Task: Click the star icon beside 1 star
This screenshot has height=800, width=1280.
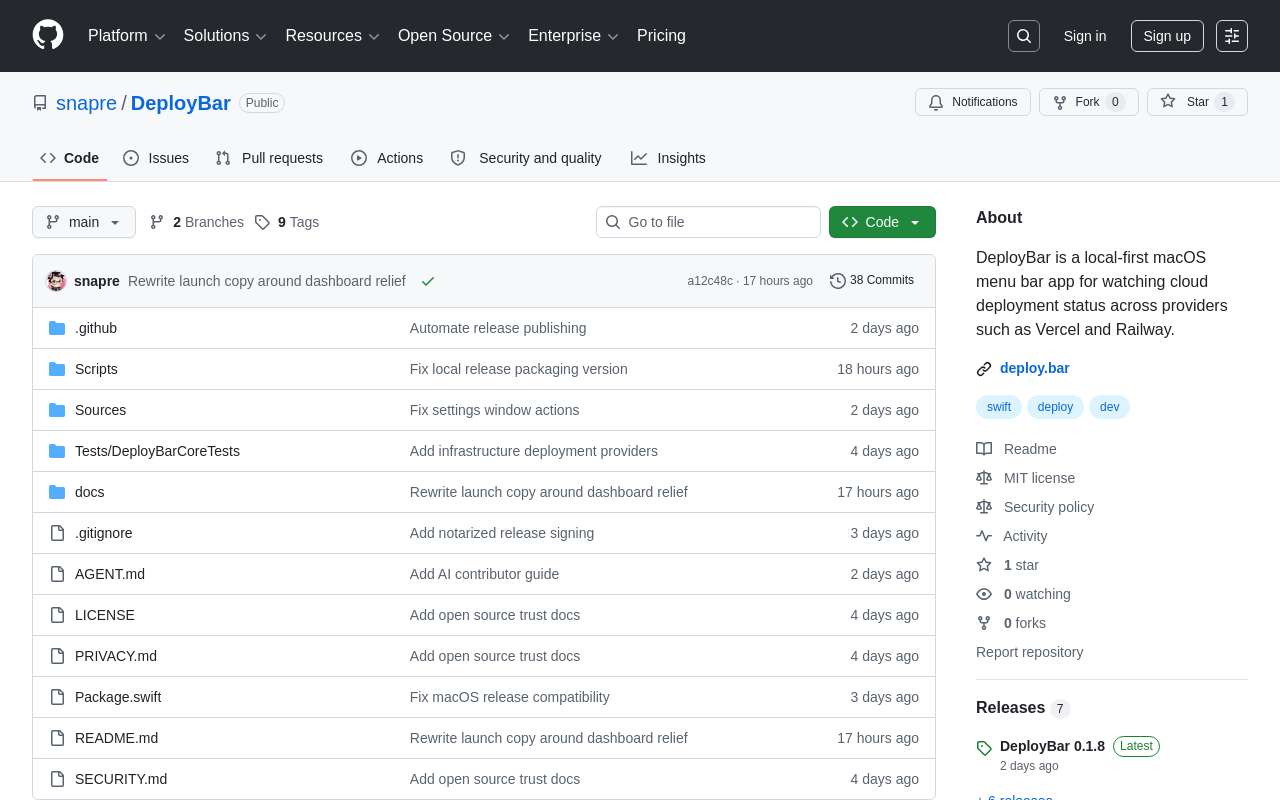Action: 984,565
